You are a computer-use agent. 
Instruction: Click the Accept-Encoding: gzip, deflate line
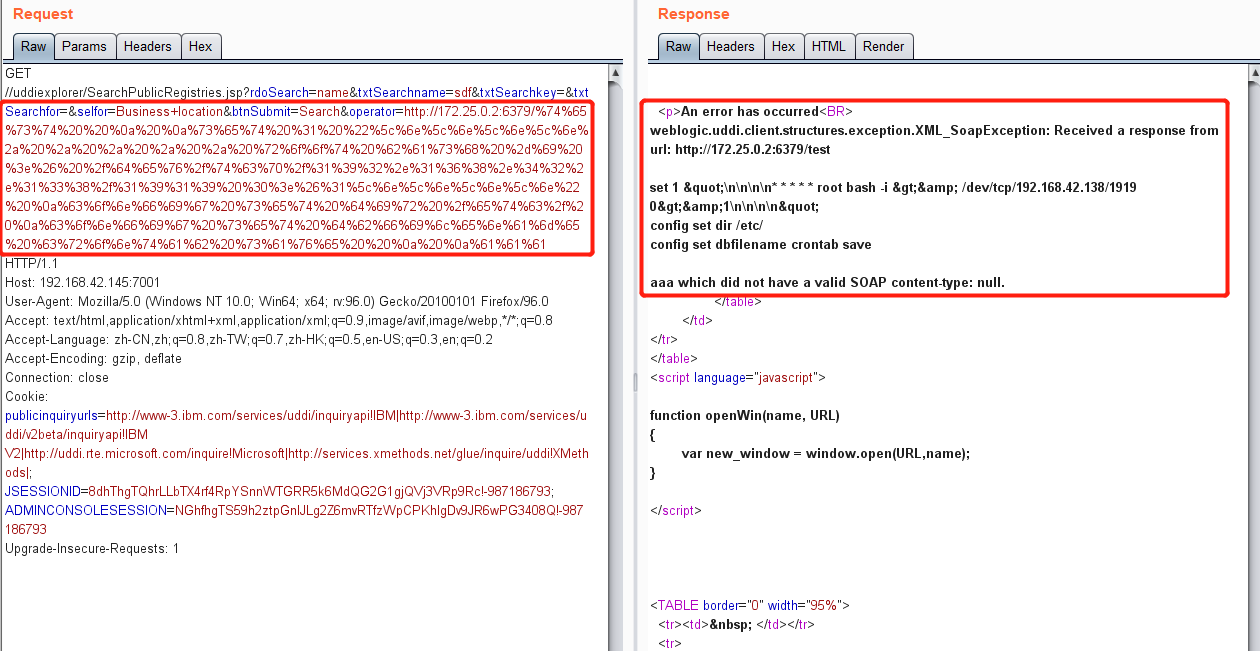point(93,359)
